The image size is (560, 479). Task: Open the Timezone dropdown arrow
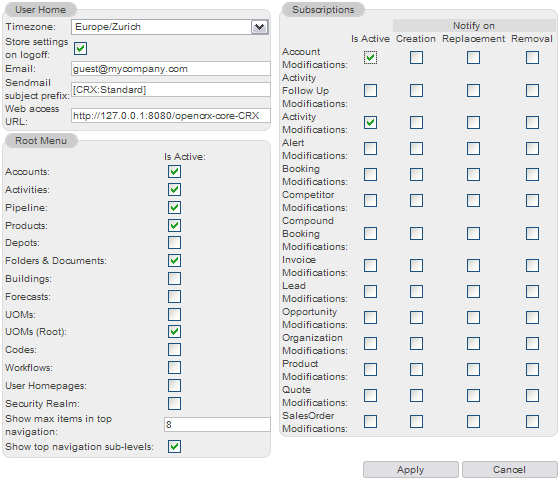click(260, 27)
